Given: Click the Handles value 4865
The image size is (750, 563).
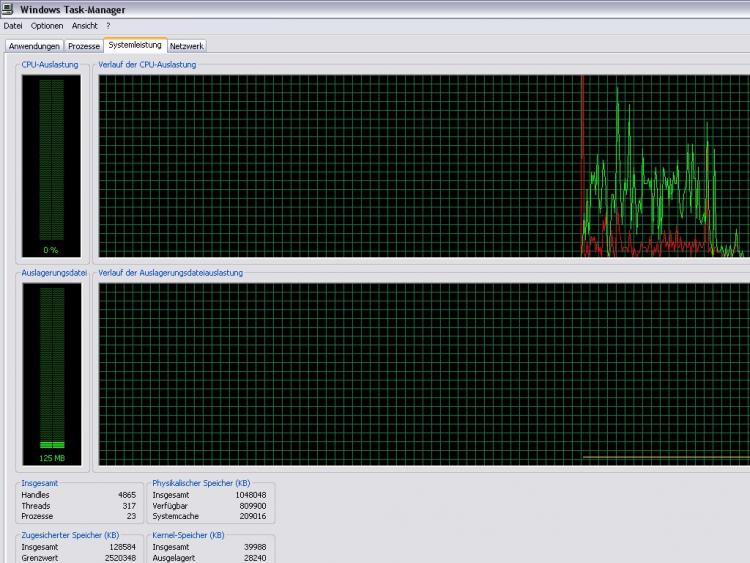Looking at the screenshot, I should click(127, 495).
